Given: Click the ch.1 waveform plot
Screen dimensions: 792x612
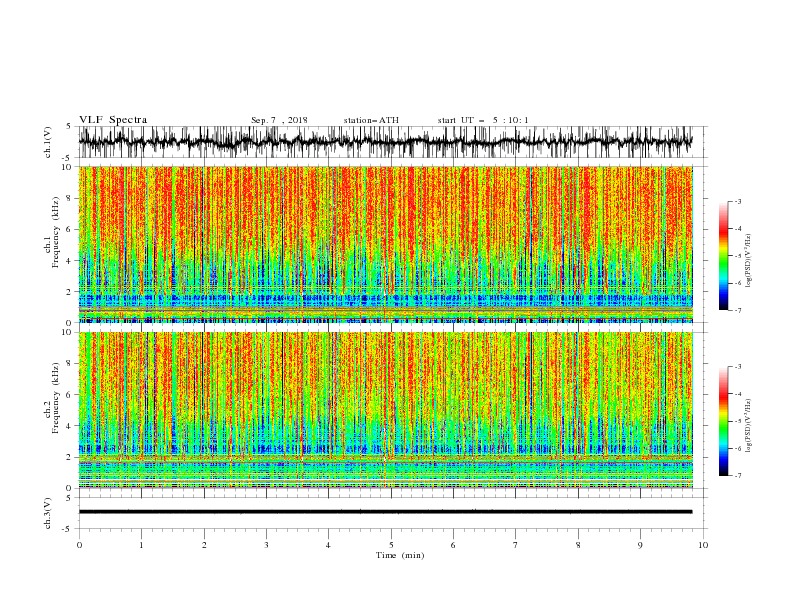Looking at the screenshot, I should tap(385, 142).
